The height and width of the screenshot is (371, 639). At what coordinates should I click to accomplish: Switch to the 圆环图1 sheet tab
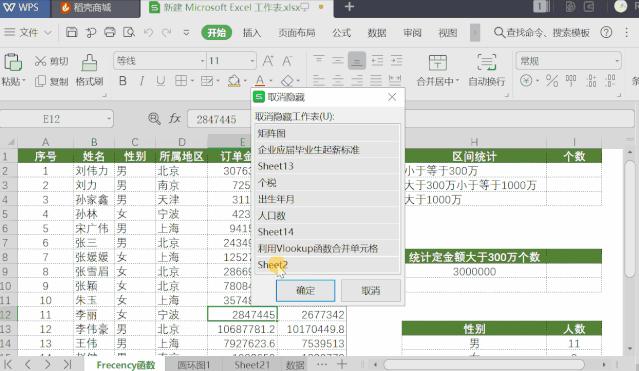[194, 364]
